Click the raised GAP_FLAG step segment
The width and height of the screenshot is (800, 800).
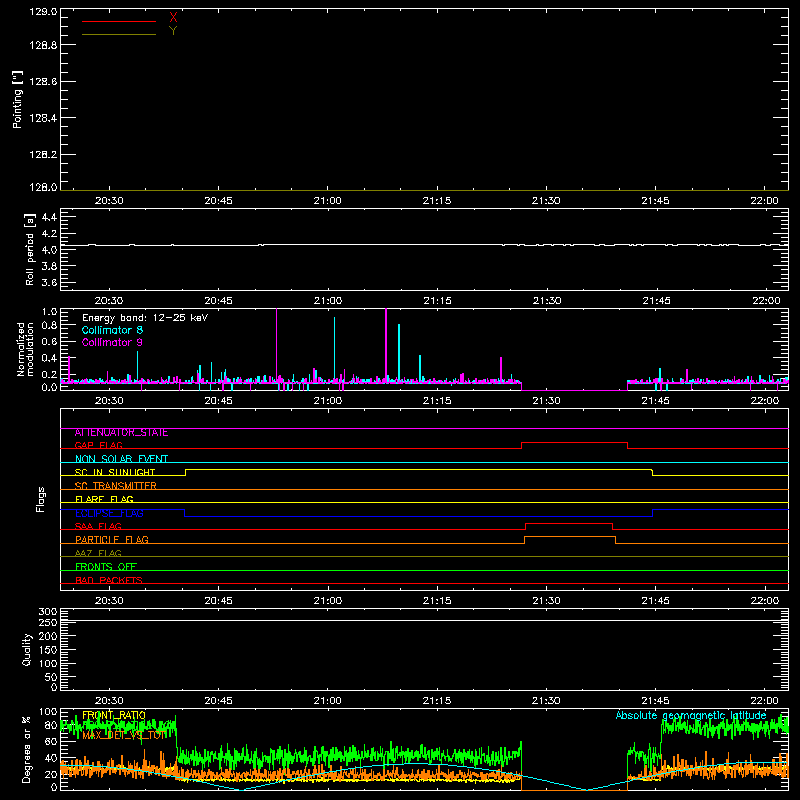[x=574, y=442]
